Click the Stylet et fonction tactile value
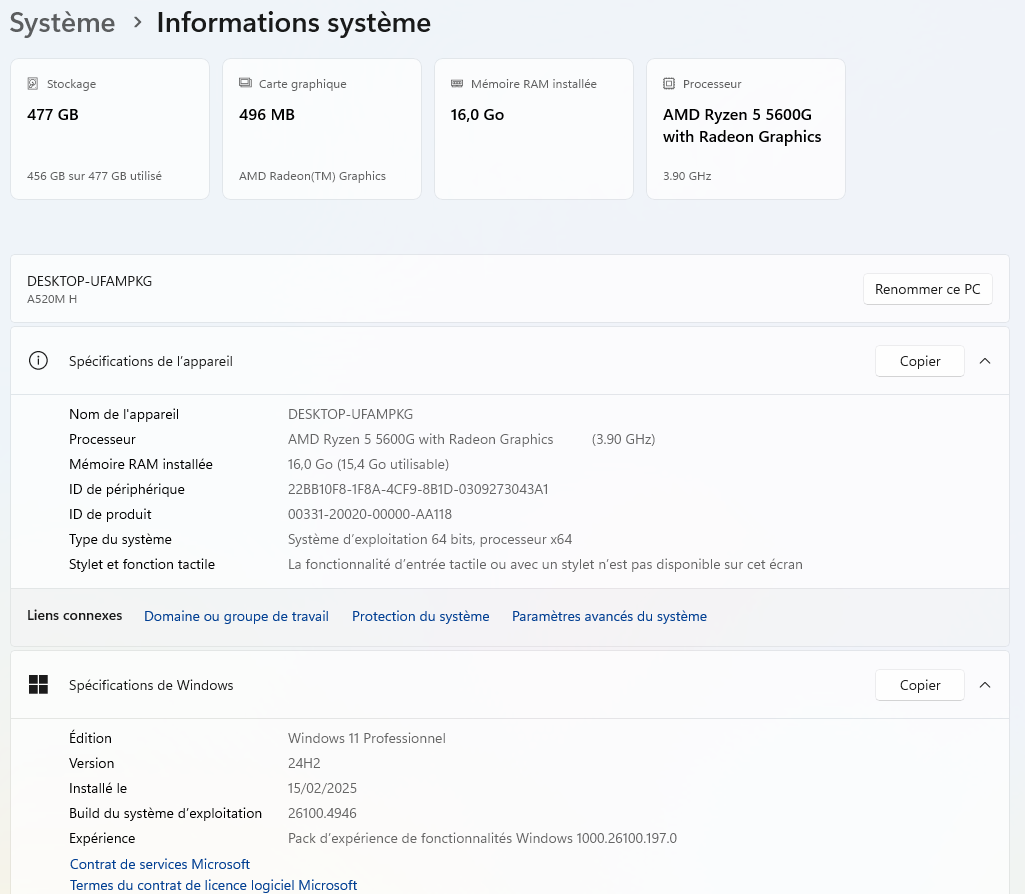Viewport: 1025px width, 894px height. click(545, 564)
